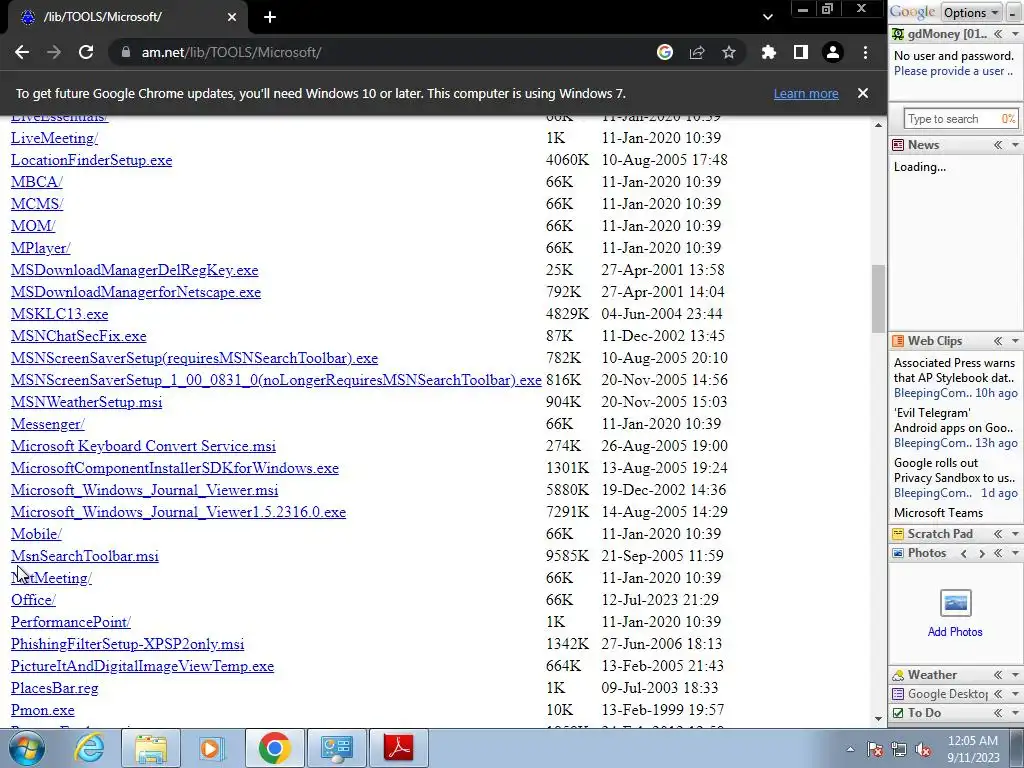Follow the Learn more link

tap(806, 93)
